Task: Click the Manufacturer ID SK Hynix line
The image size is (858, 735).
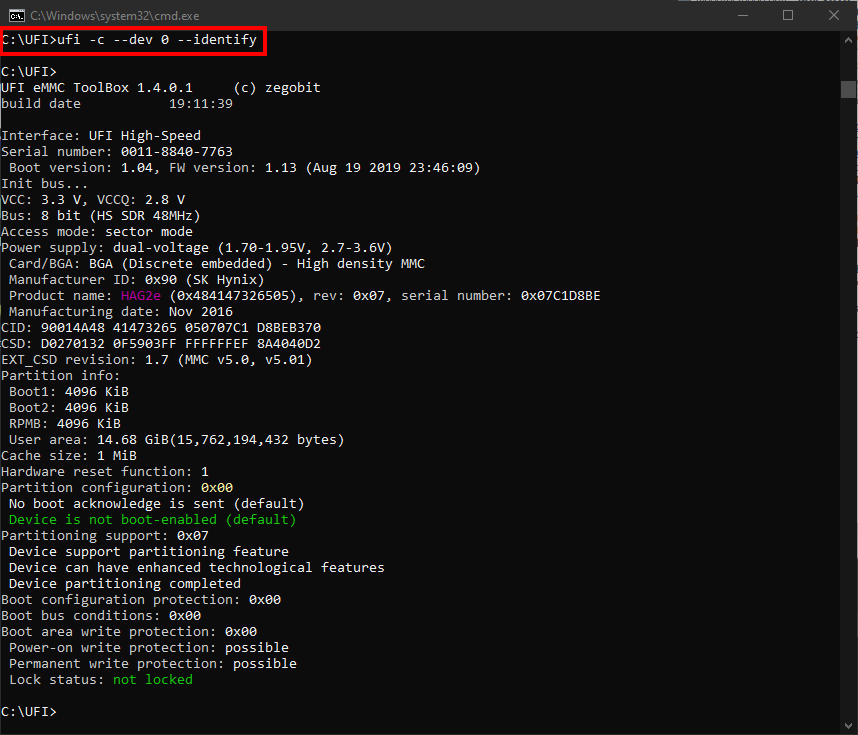Action: [x=136, y=280]
